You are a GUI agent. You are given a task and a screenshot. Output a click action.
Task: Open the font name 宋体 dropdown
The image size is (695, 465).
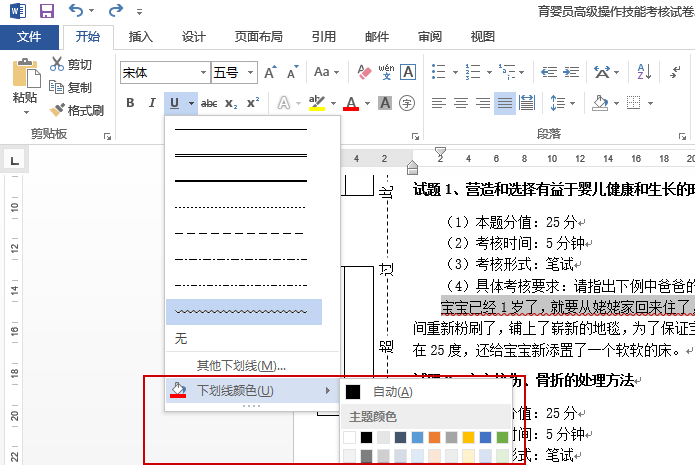click(201, 72)
